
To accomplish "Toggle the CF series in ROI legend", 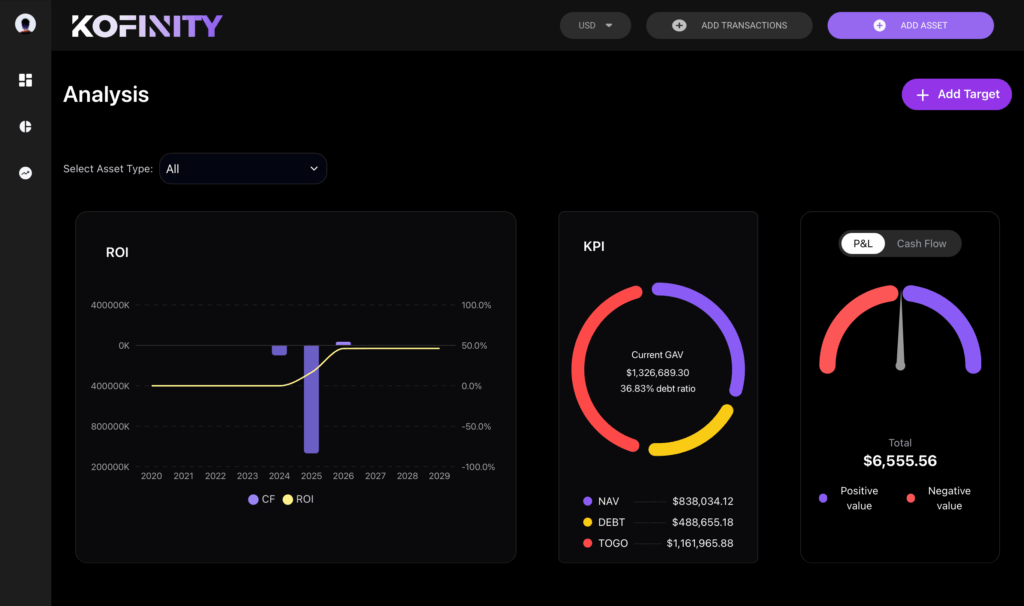I will click(x=261, y=499).
